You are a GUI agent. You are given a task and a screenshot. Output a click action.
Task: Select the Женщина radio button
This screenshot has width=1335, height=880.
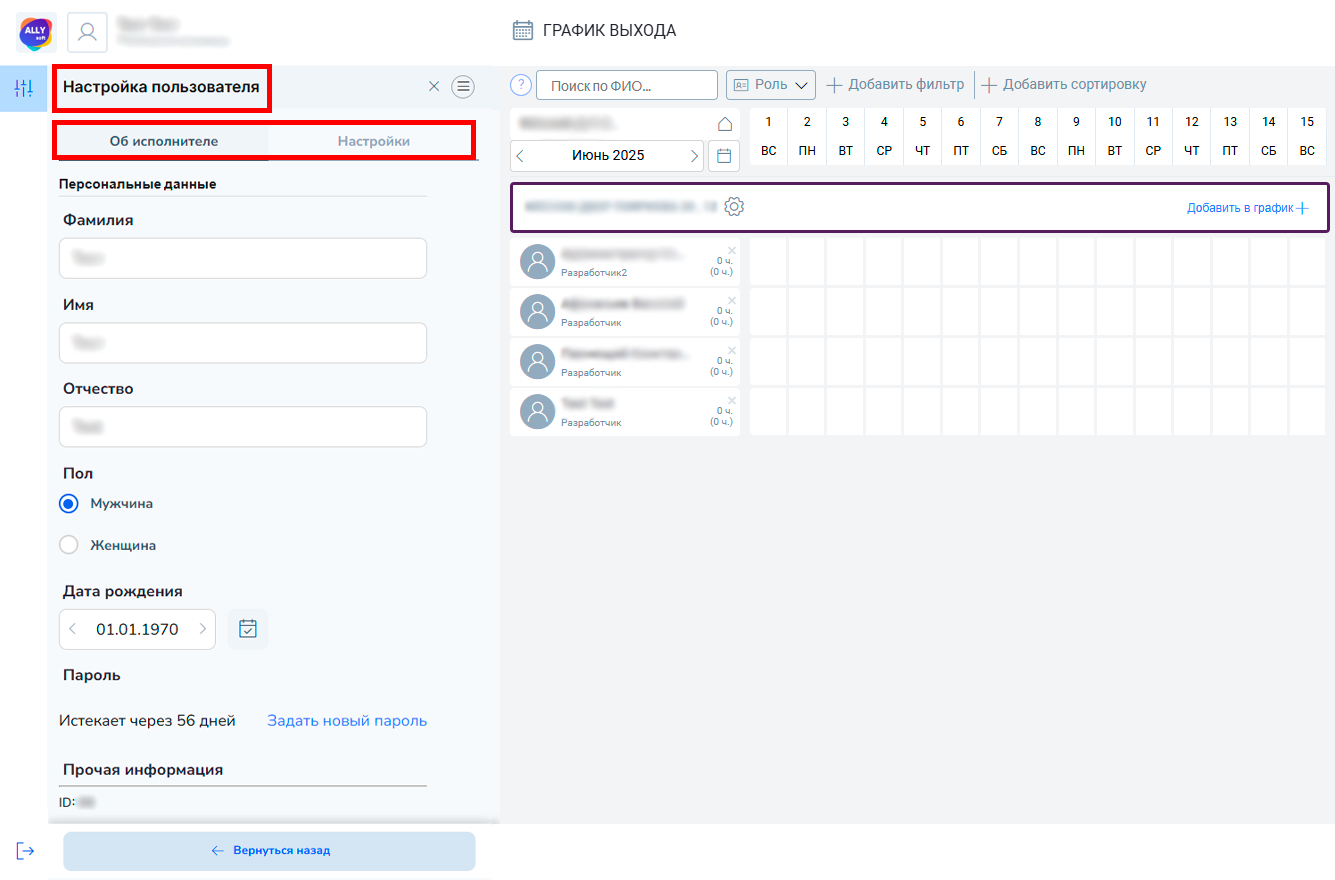[x=69, y=546]
